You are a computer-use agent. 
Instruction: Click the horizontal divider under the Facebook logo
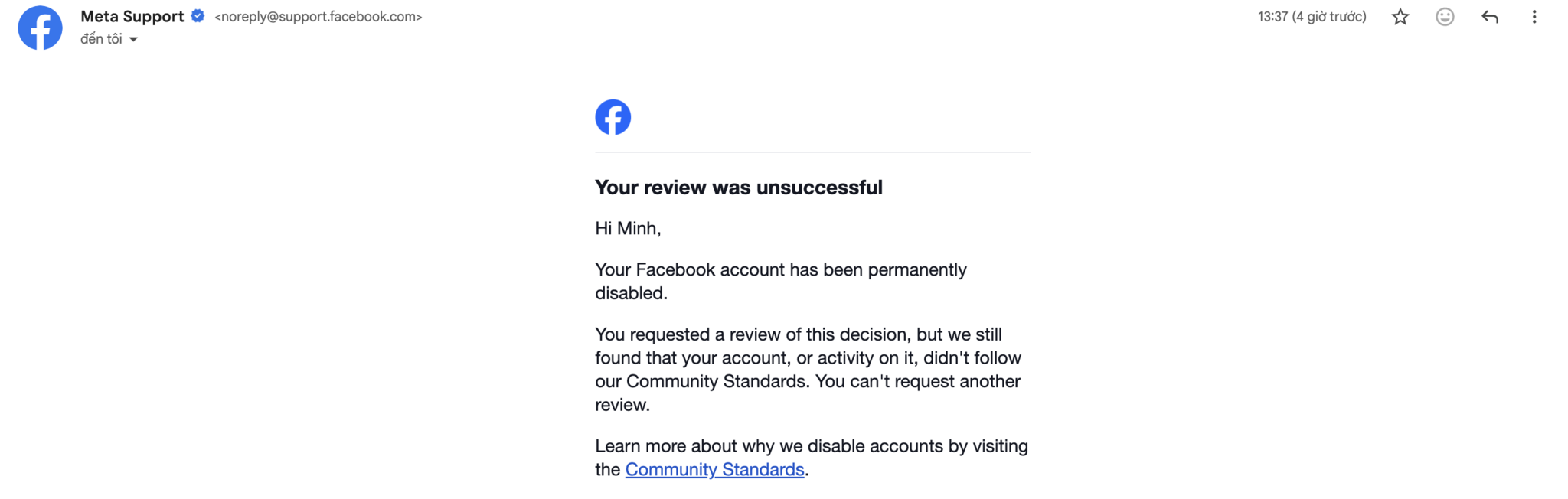[812, 152]
